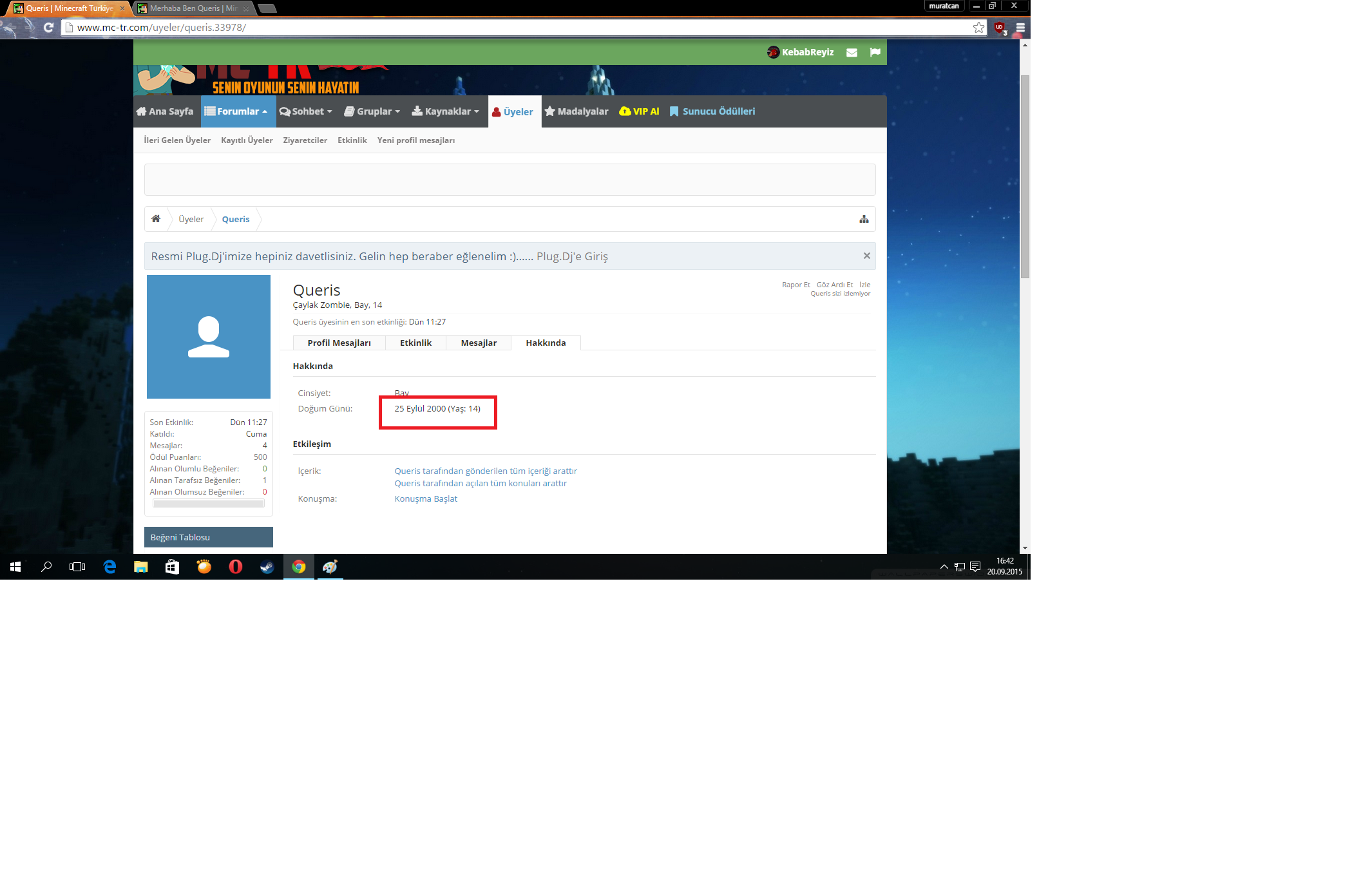The image size is (1372, 872).
Task: Expand the Kaynaklar dropdown
Action: coord(446,111)
